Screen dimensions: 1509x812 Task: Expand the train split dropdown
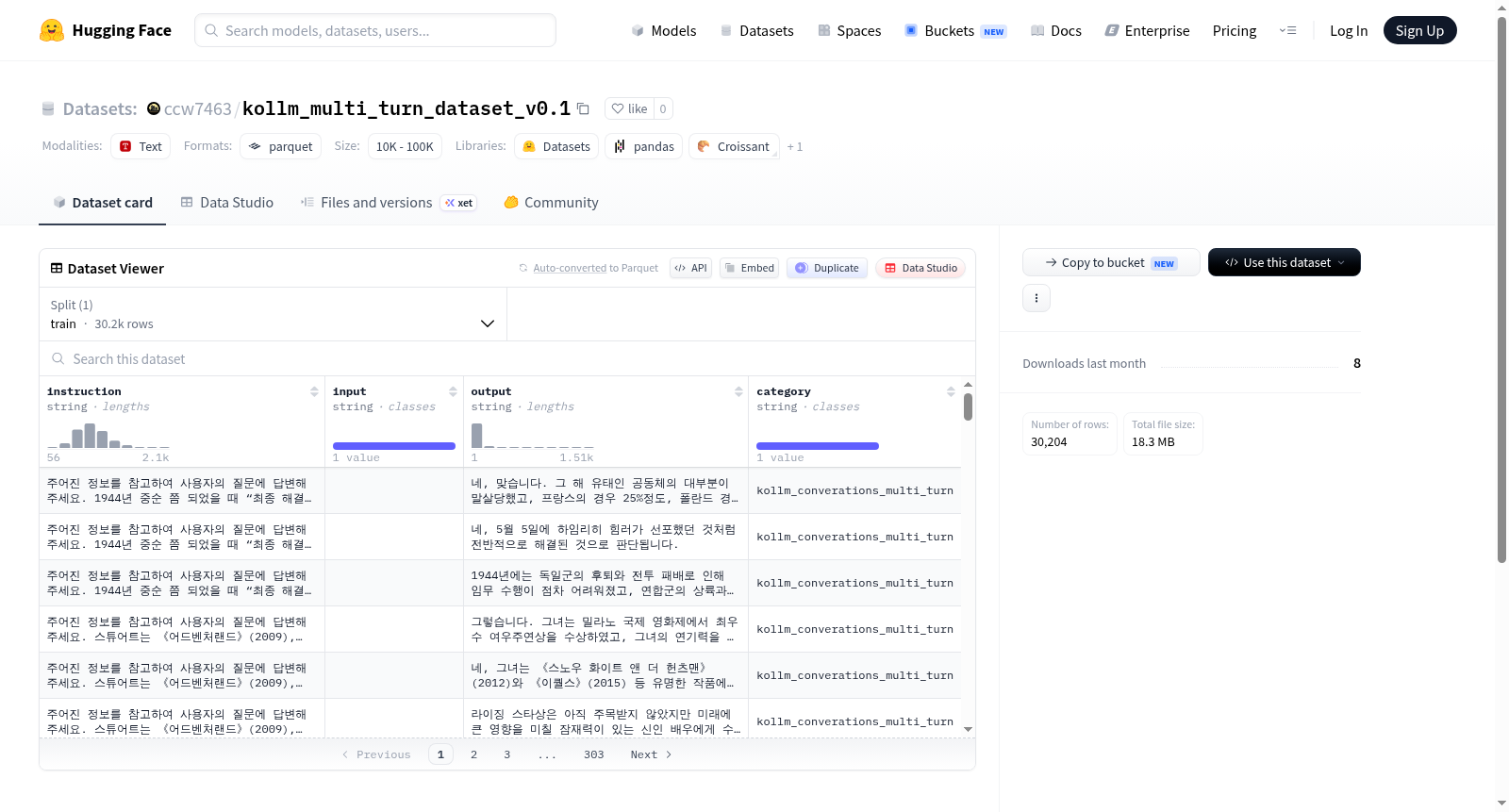pyautogui.click(x=273, y=314)
